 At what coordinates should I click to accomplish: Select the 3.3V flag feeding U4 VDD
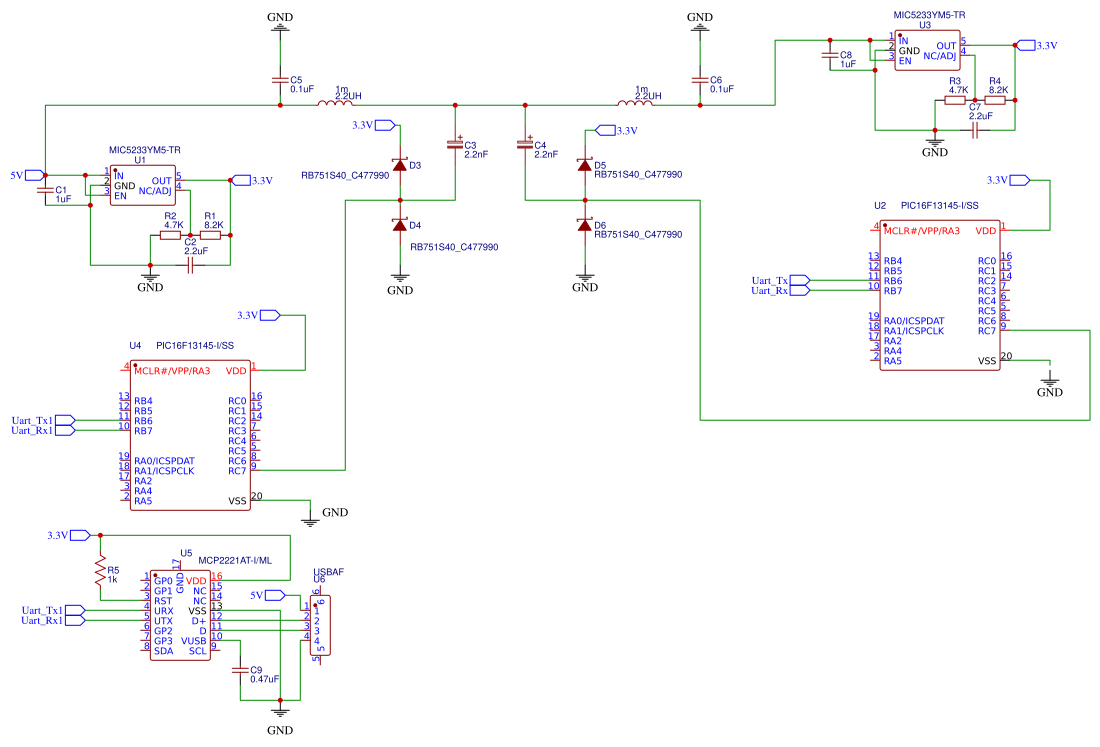[x=270, y=316]
